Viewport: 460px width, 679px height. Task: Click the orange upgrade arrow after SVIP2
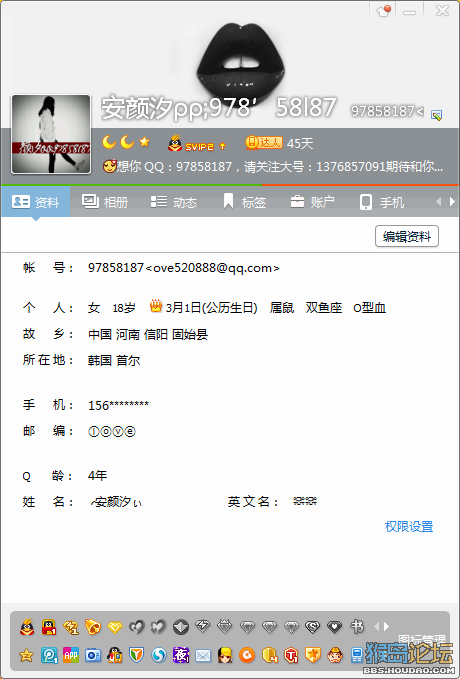pos(223,146)
